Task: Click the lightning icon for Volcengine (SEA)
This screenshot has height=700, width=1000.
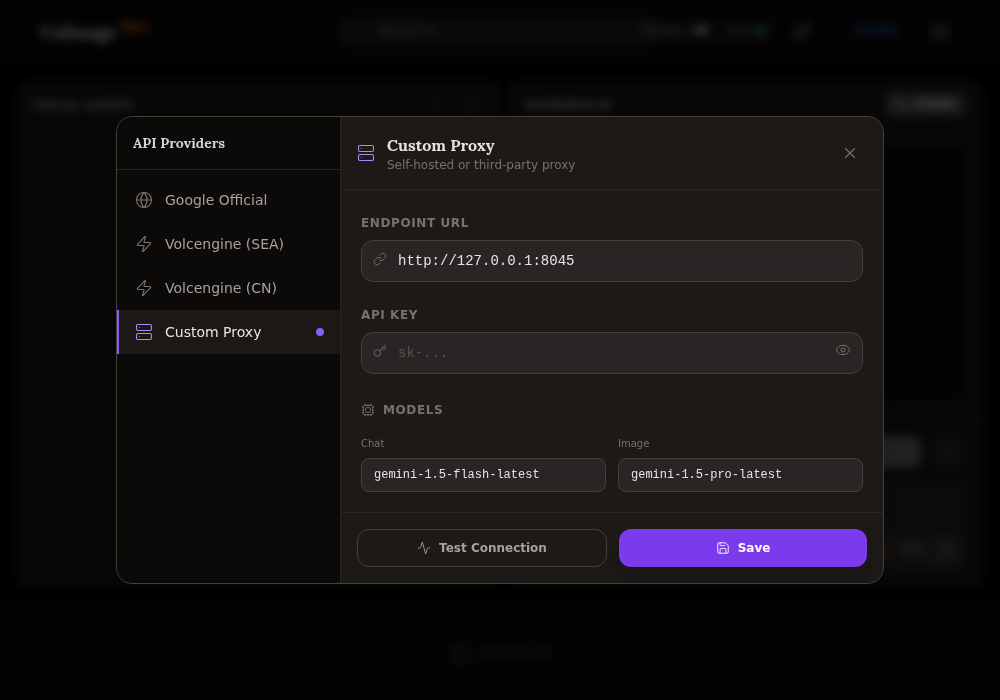Action: click(144, 244)
